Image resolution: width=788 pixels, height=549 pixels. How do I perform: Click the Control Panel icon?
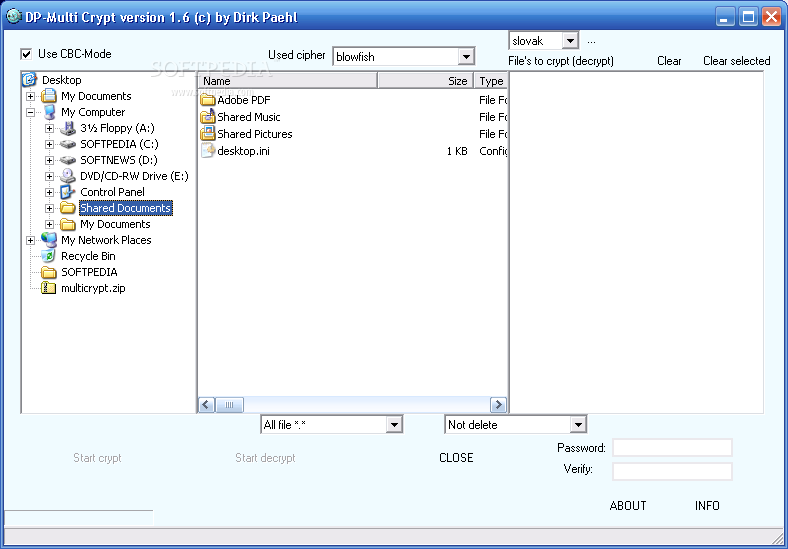coord(68,192)
